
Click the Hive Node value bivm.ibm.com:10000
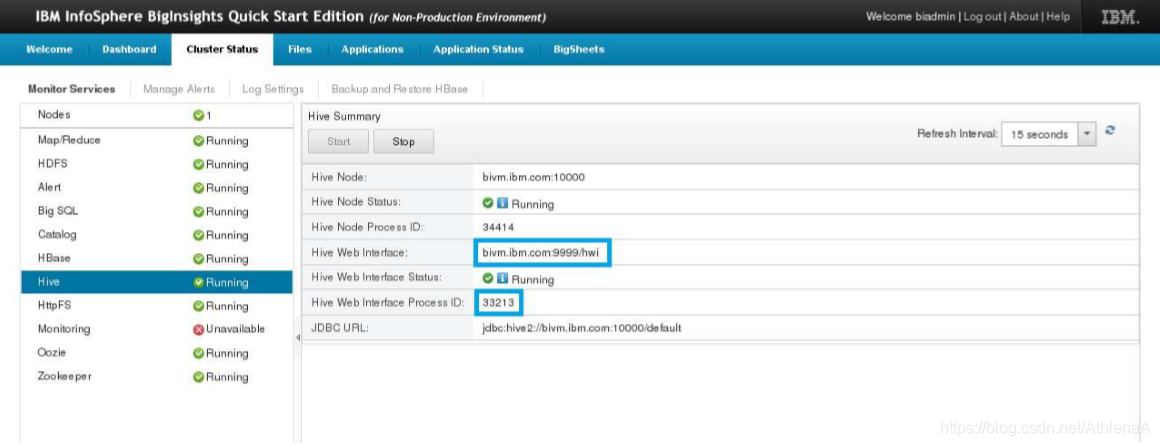pos(533,178)
